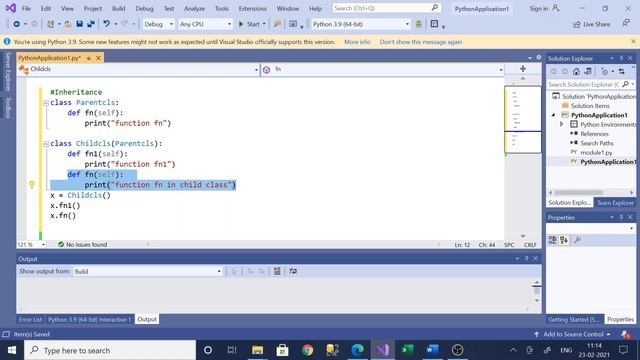The image size is (640, 360).
Task: Select module1.py in Solution Explorer
Action: [596, 152]
